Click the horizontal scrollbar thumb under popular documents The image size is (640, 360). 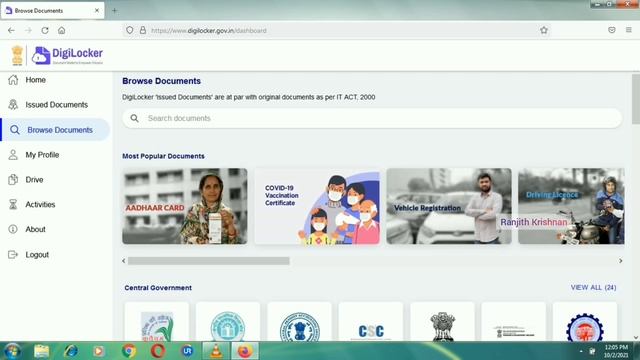click(x=209, y=261)
